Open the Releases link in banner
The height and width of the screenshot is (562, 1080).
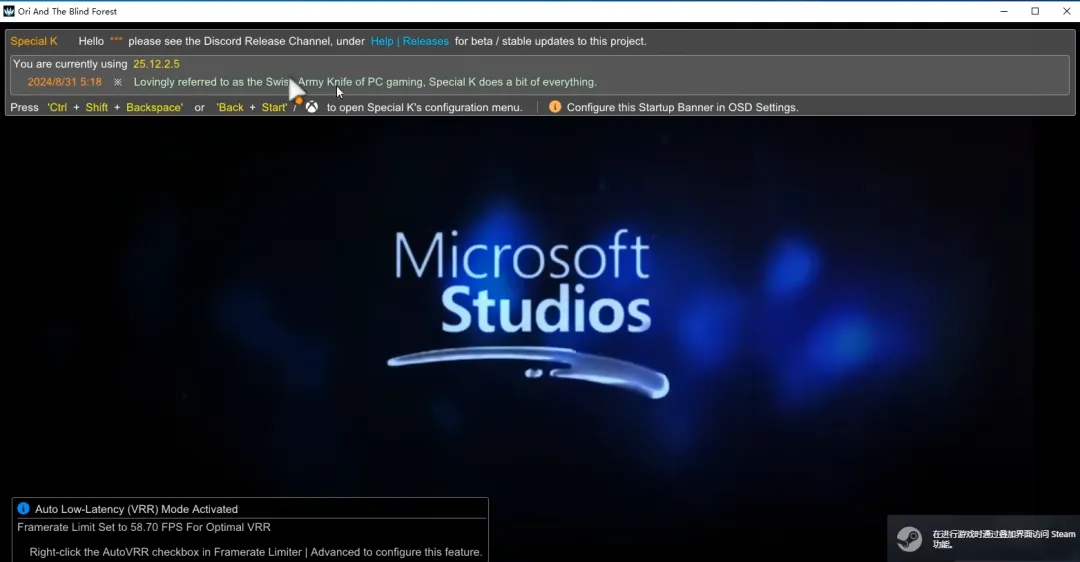tap(426, 41)
